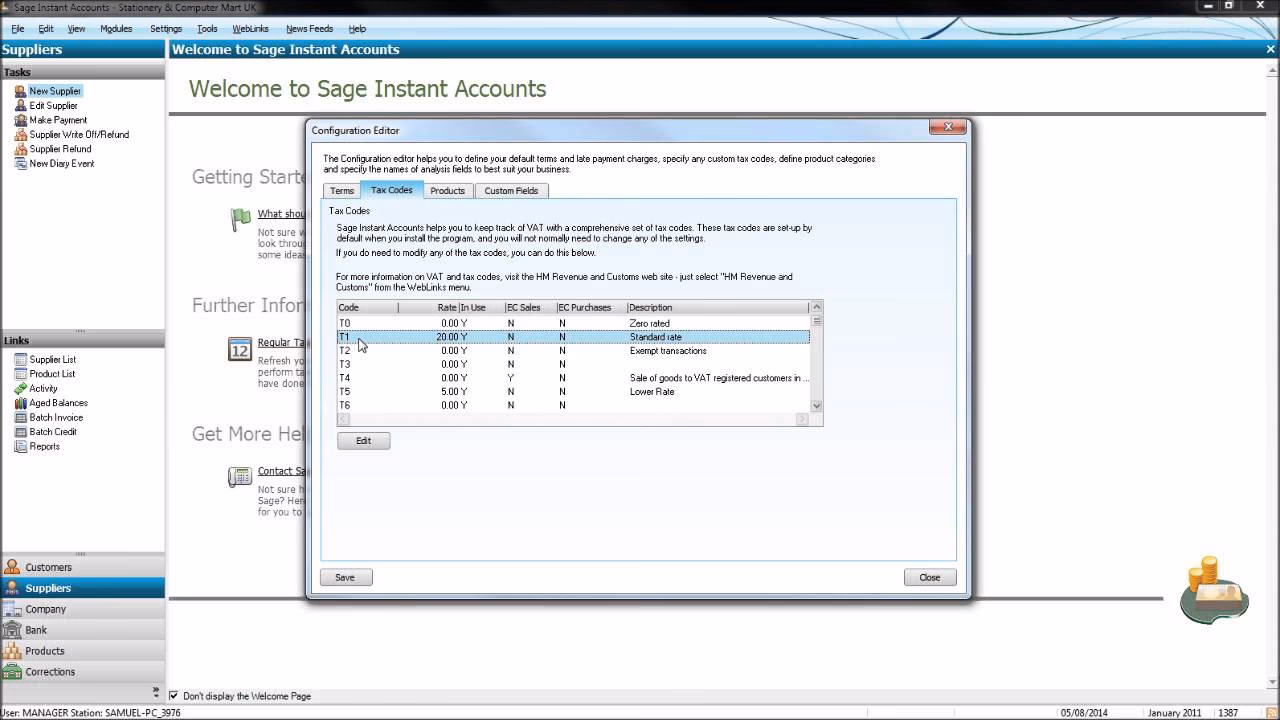Click the Aged Balances link icon
Viewport: 1280px width, 720px height.
click(x=20, y=403)
